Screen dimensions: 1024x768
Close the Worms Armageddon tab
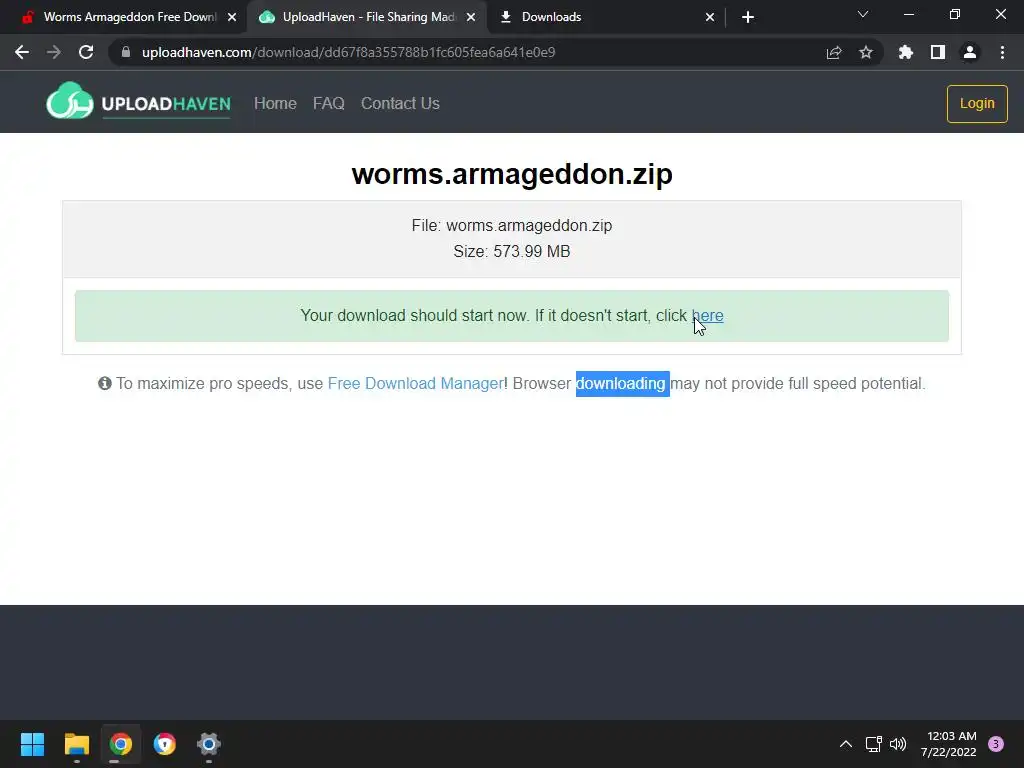[x=232, y=18]
